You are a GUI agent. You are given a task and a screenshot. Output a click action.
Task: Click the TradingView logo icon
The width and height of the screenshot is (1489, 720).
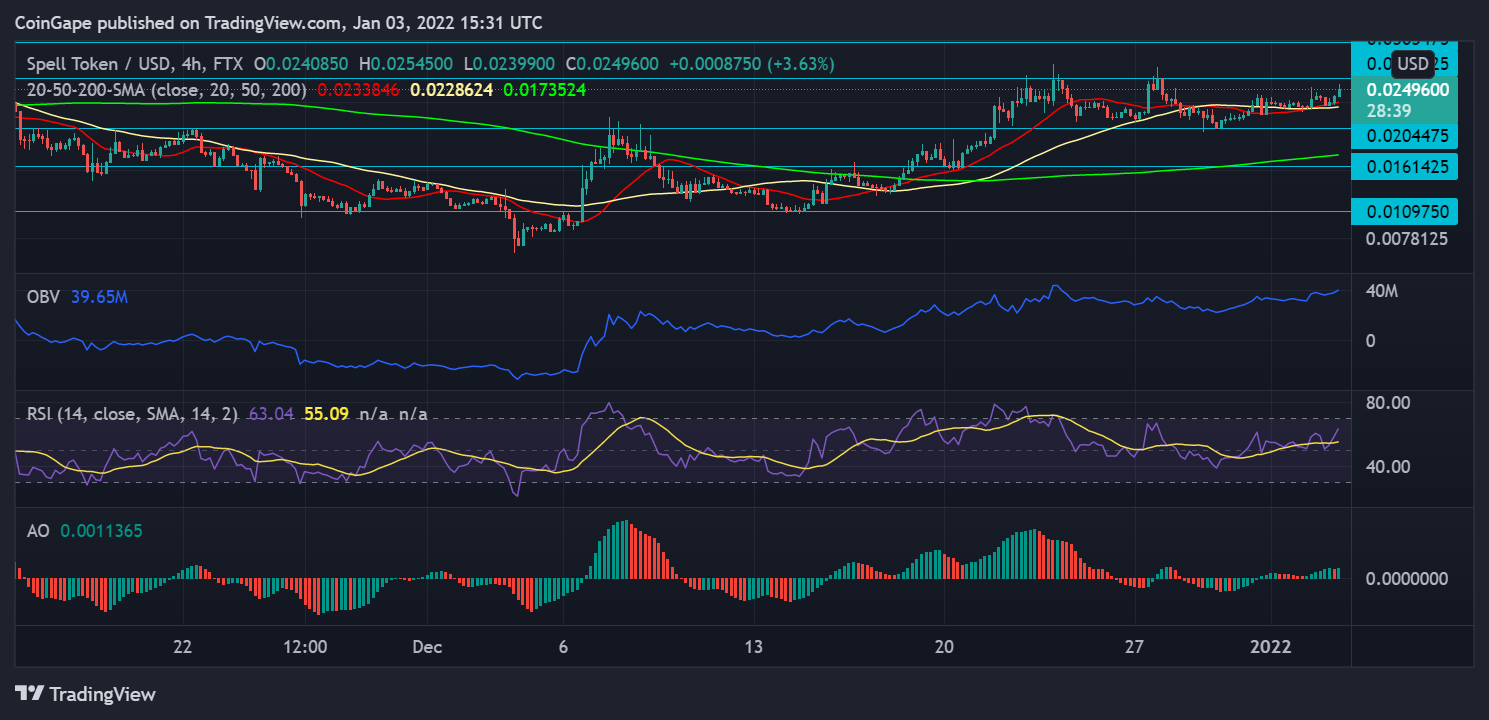tap(29, 693)
